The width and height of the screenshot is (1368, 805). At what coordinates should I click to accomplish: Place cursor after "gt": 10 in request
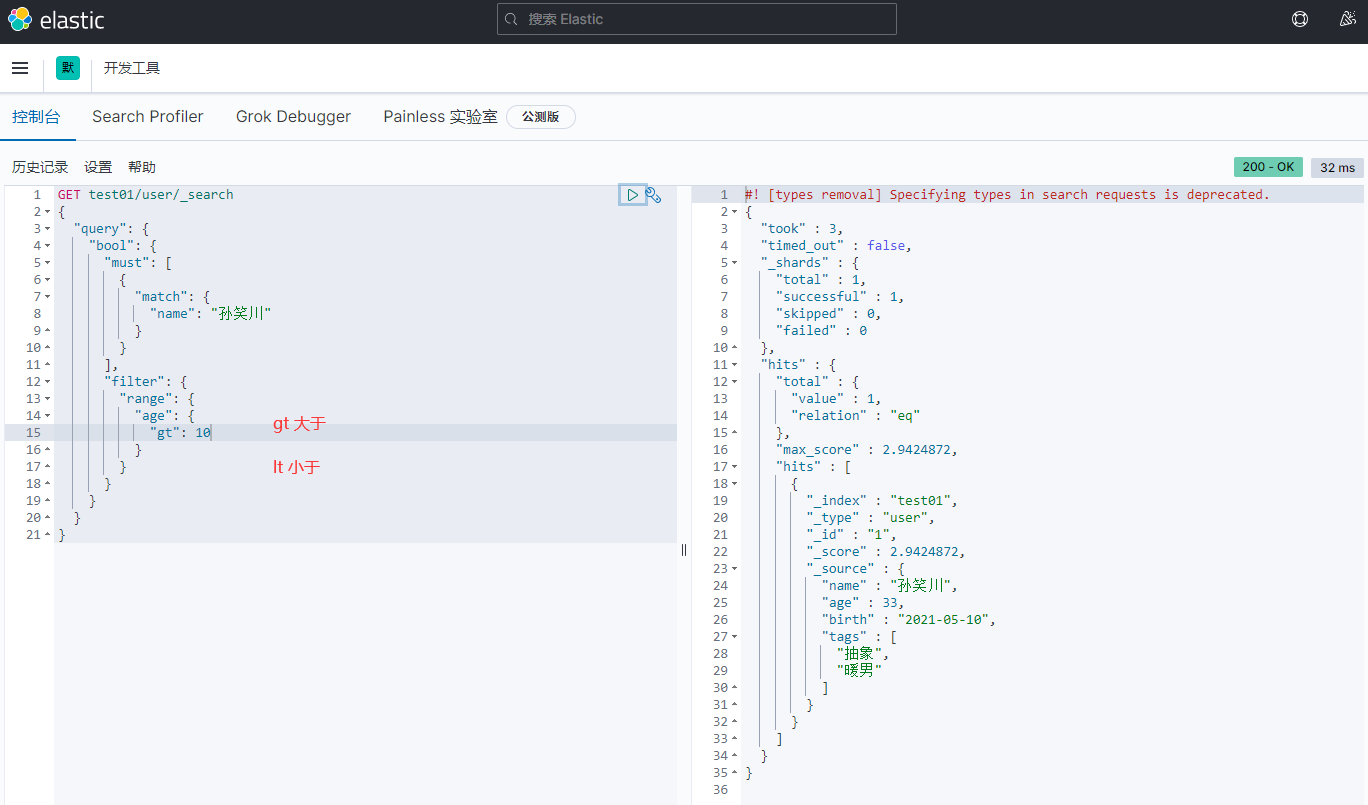click(x=211, y=433)
